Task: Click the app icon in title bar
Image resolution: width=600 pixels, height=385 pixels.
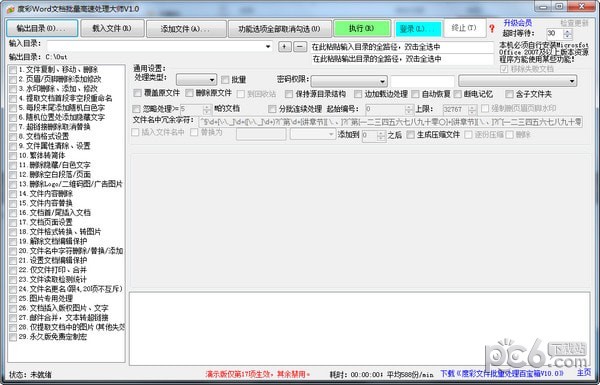Action: pyautogui.click(x=10, y=9)
